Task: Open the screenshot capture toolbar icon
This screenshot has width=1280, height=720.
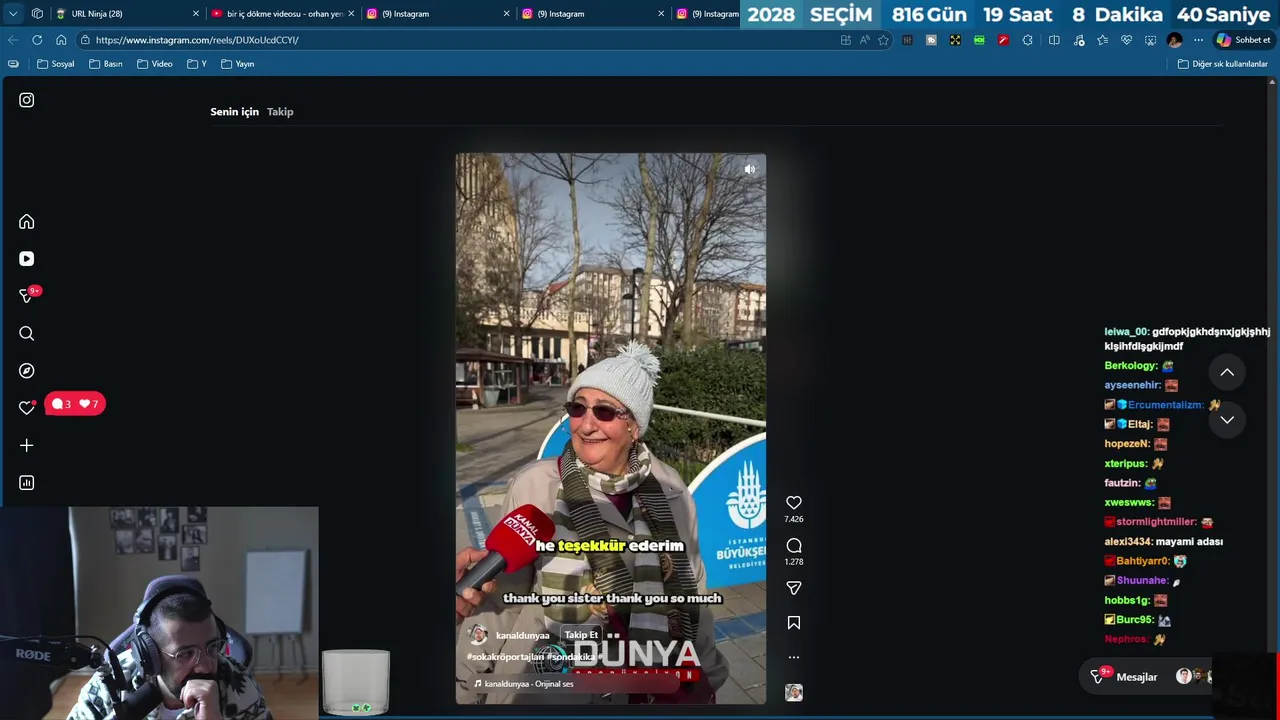Action: (1150, 40)
